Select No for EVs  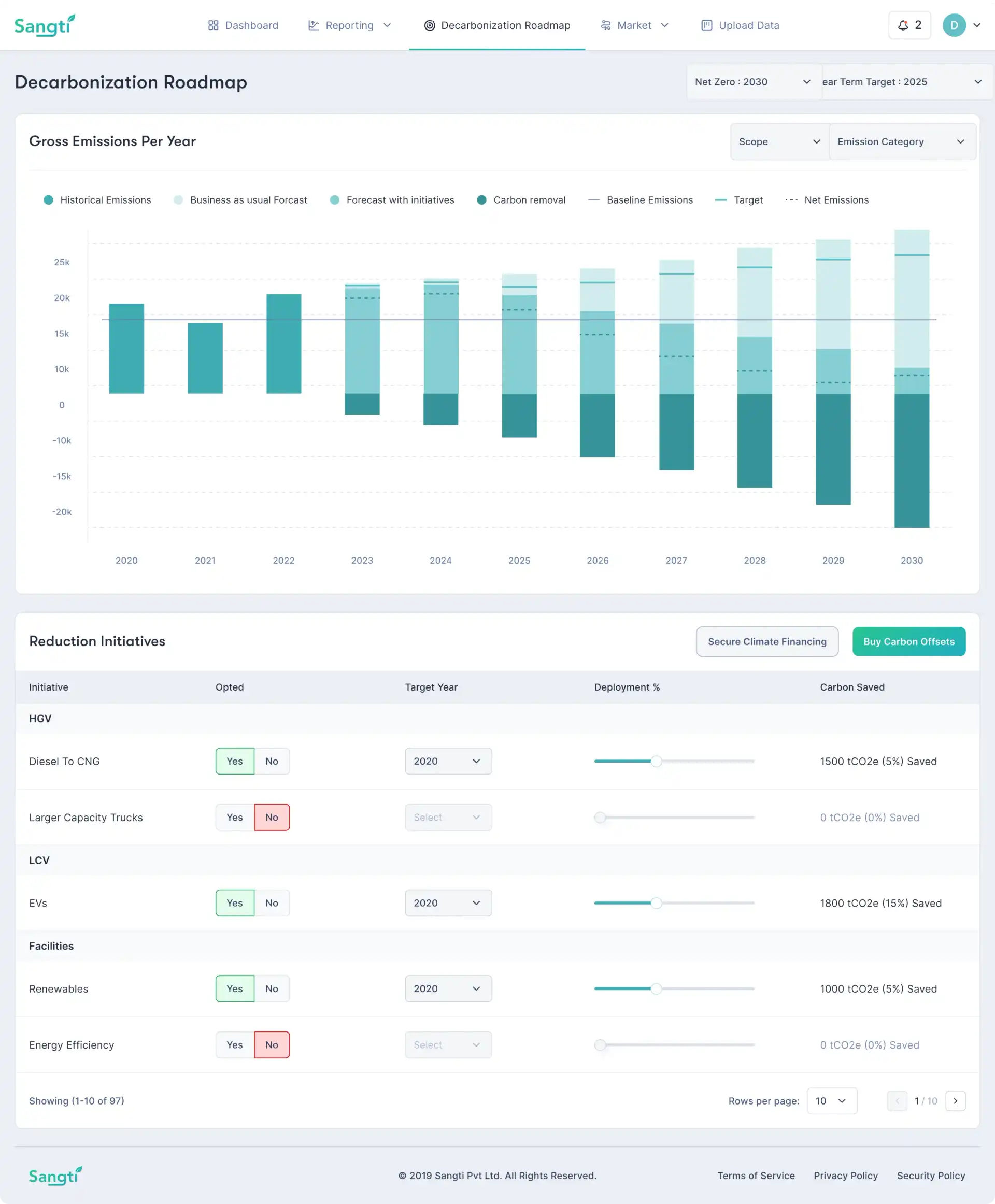(x=272, y=903)
